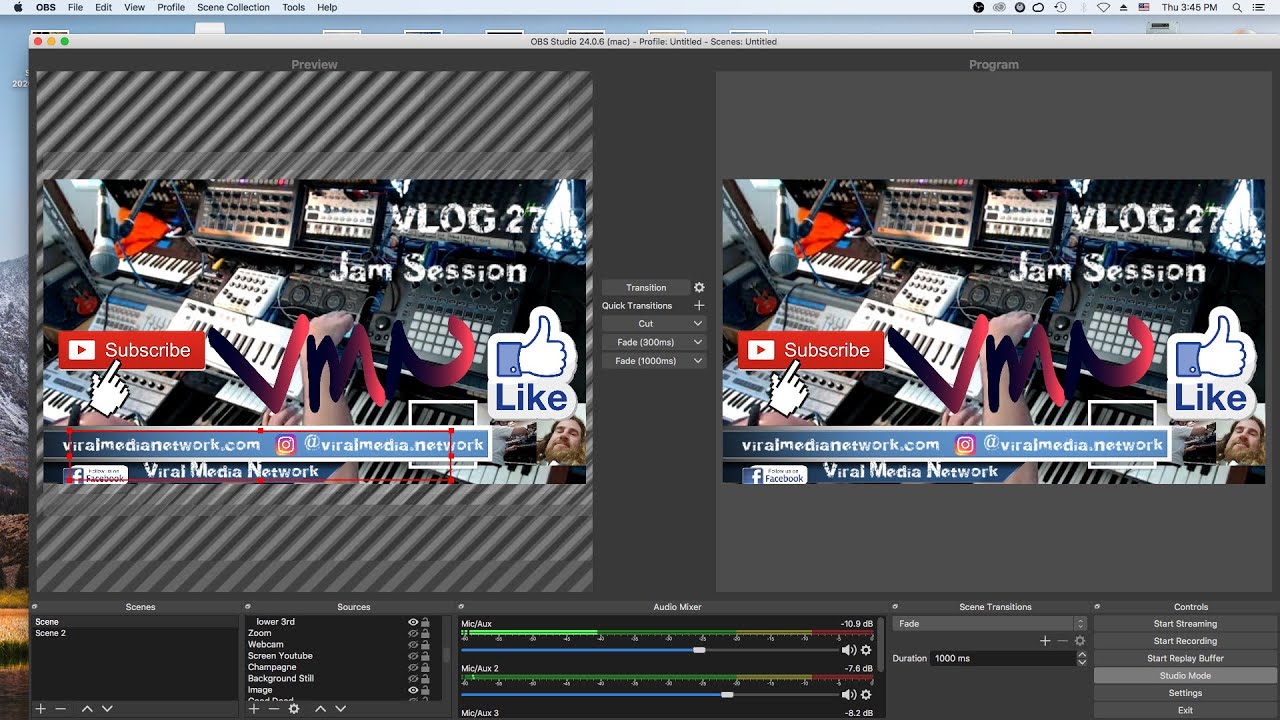The image size is (1280, 720).
Task: Remove the selected source with the minus icon
Action: tap(273, 708)
